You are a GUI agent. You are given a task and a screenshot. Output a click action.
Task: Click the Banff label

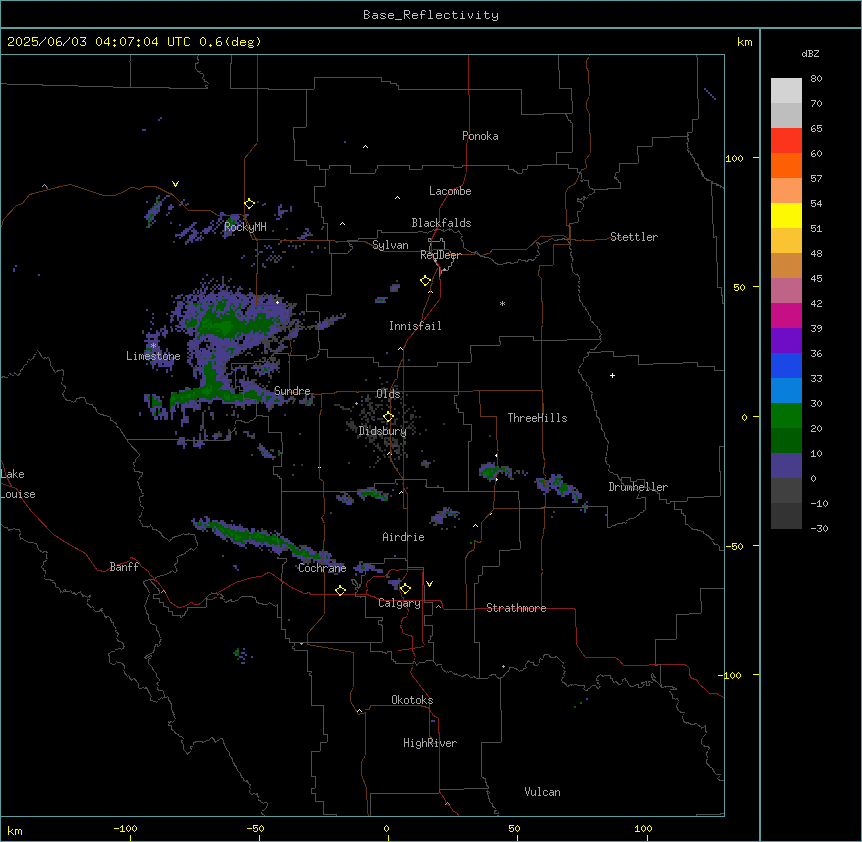(x=124, y=567)
